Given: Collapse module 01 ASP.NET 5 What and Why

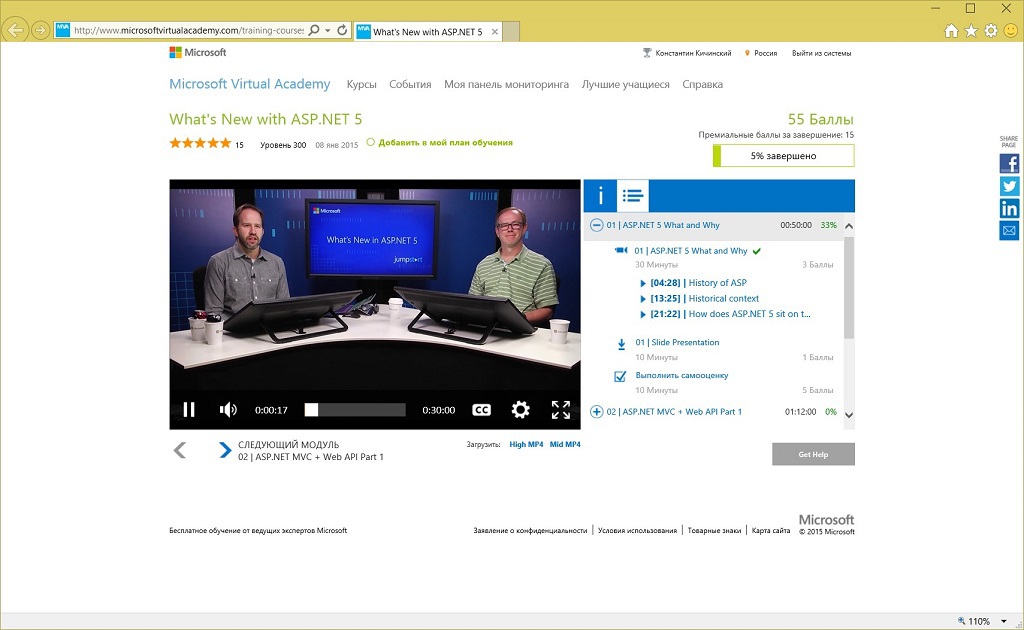Looking at the screenshot, I should coord(596,225).
